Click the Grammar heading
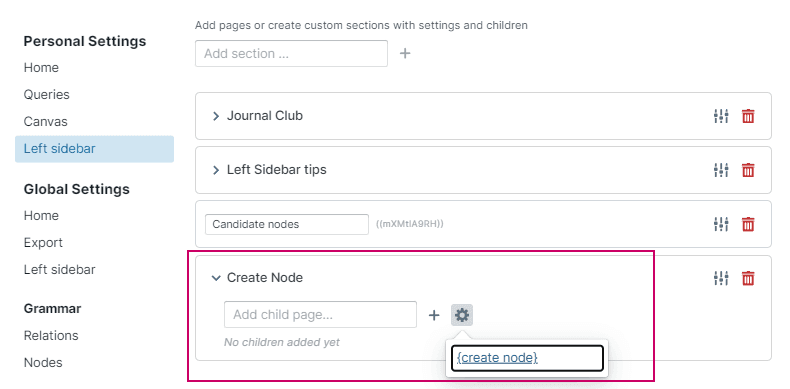 tap(52, 308)
